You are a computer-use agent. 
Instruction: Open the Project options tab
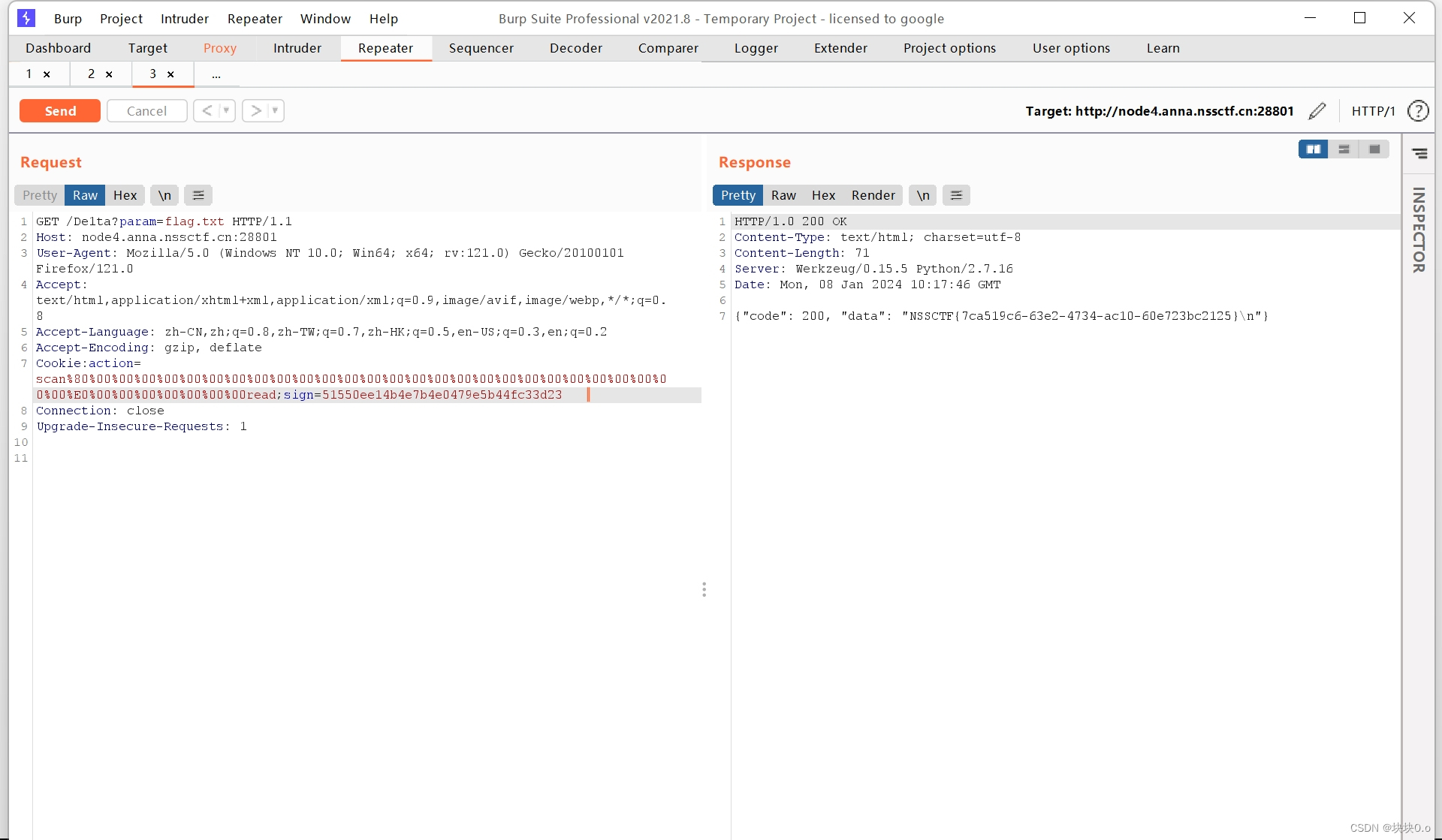[x=950, y=48]
